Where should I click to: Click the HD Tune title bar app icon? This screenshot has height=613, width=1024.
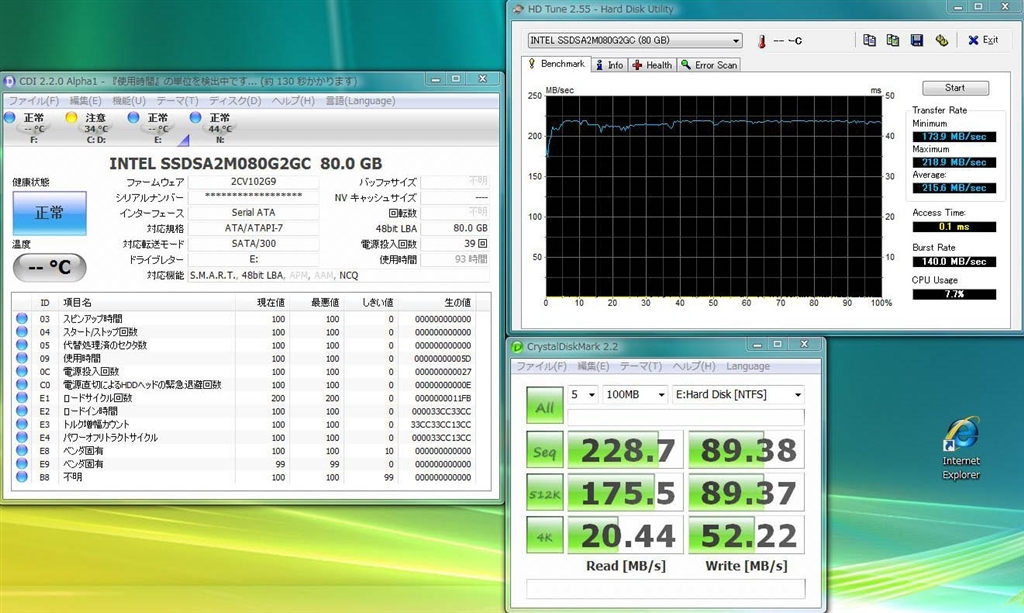pyautogui.click(x=519, y=9)
